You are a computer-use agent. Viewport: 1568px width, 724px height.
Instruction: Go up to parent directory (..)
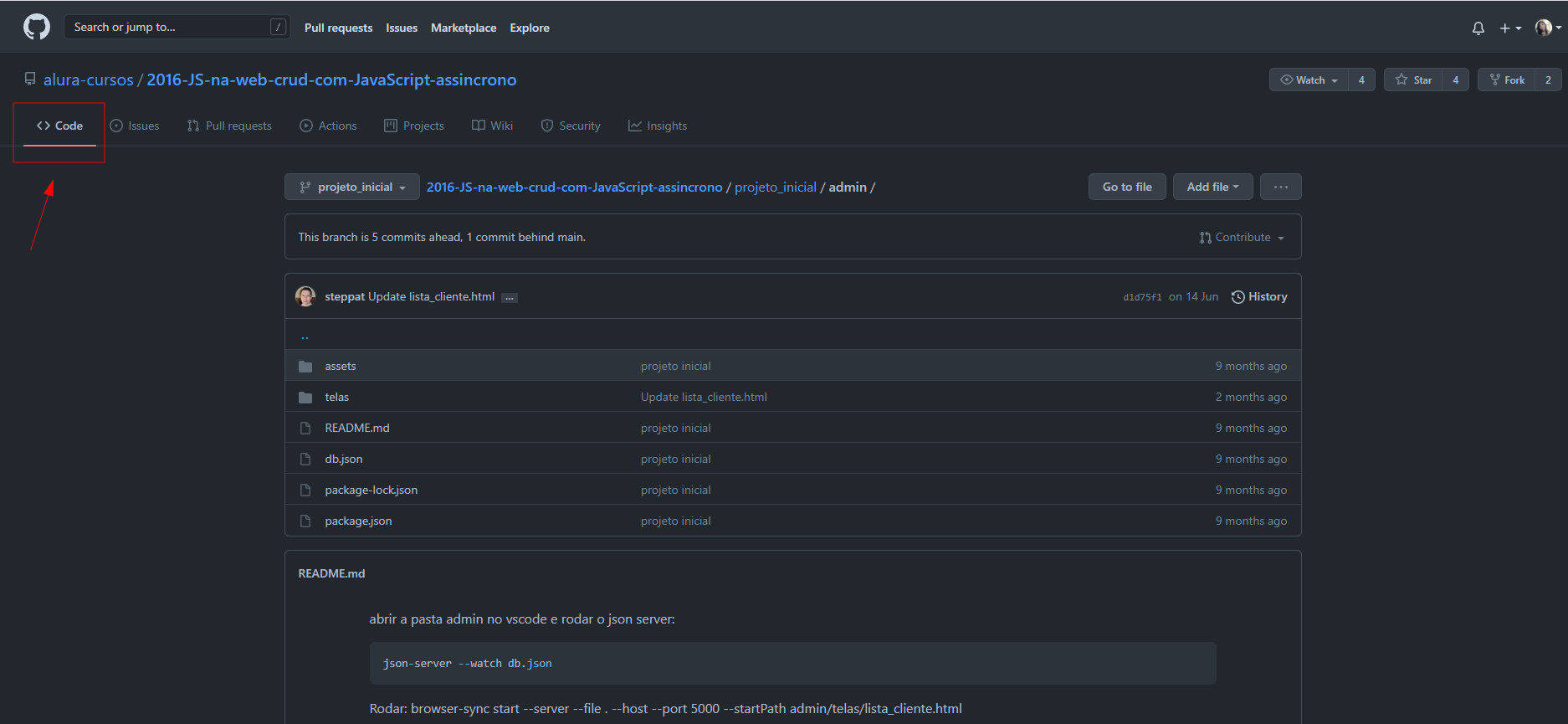click(305, 336)
